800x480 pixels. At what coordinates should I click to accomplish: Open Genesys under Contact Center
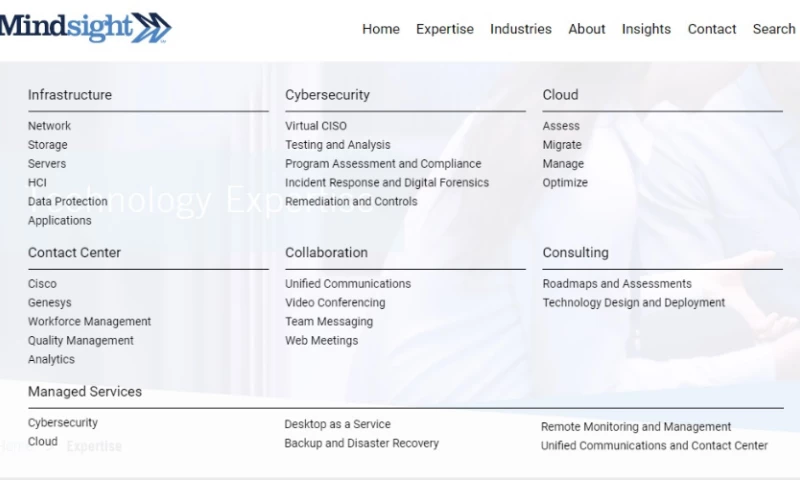[x=50, y=303]
